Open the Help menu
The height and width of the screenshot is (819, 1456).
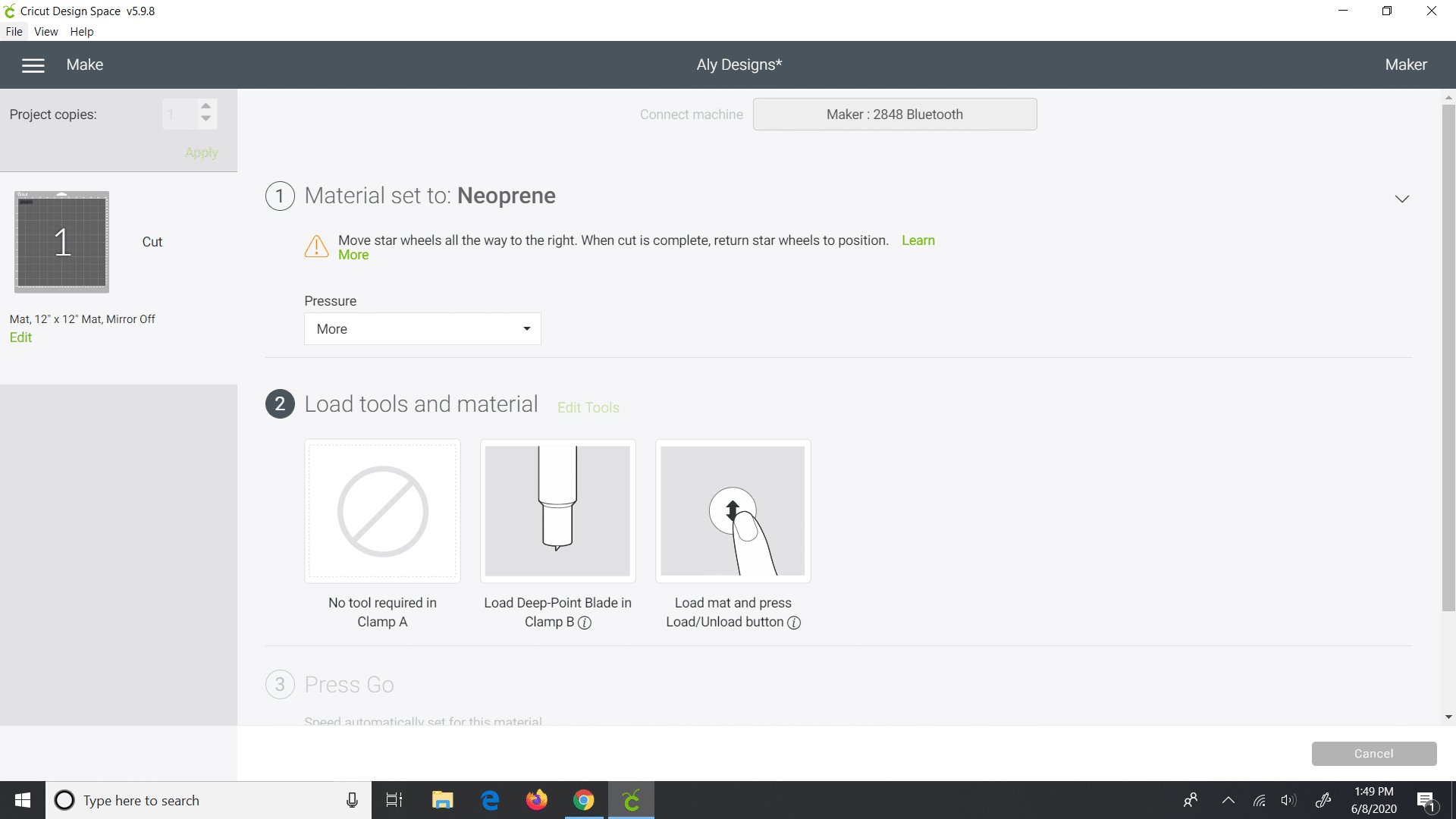pos(81,32)
